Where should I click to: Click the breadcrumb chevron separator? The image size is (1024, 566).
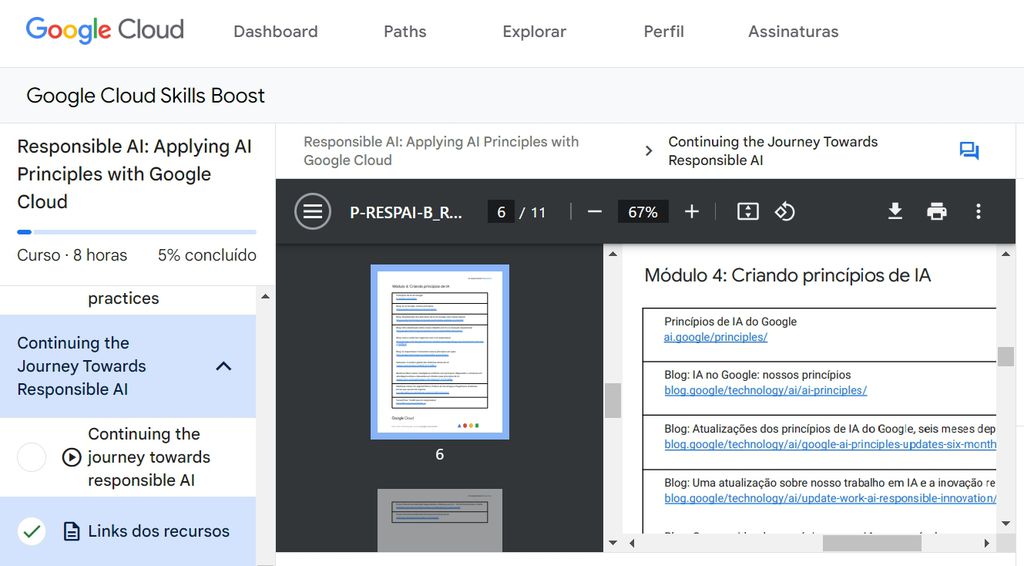[x=648, y=151]
